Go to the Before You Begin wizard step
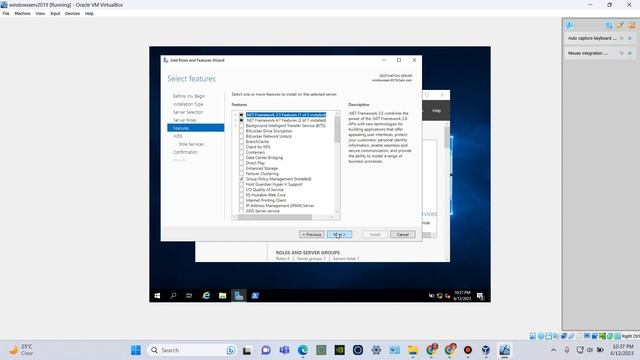This screenshot has height=360, width=640. tap(189, 96)
